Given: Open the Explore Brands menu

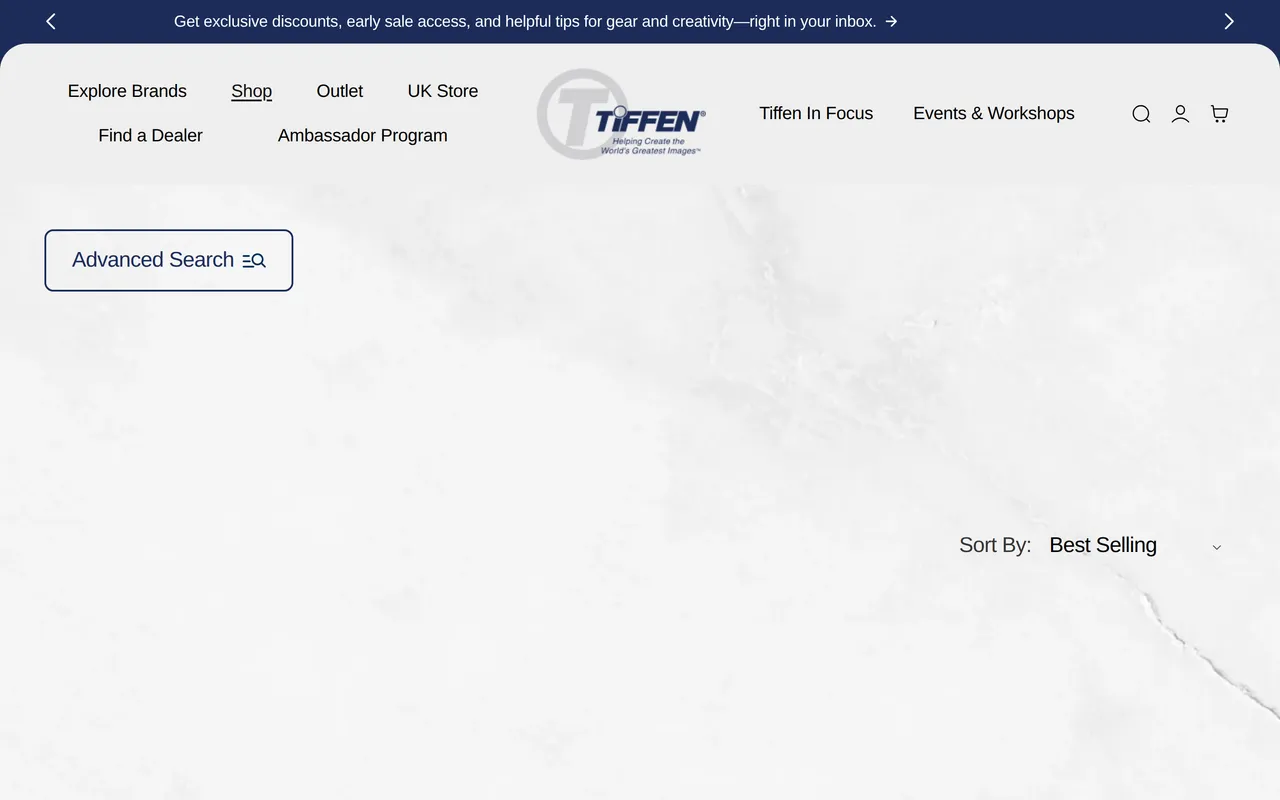Looking at the screenshot, I should (127, 91).
